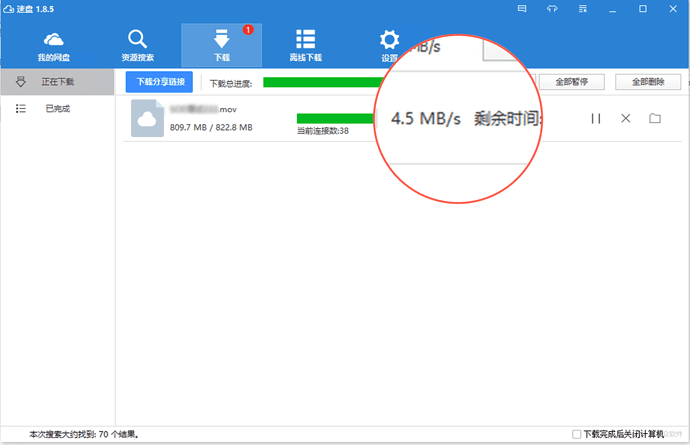Pause the .mov file download
The image size is (690, 445).
pos(596,119)
